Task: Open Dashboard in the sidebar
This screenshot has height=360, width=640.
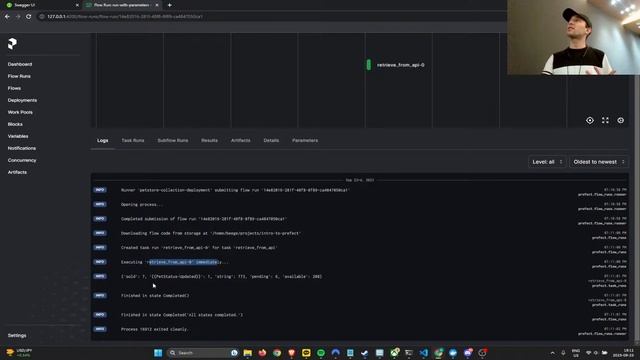Action: (20, 64)
